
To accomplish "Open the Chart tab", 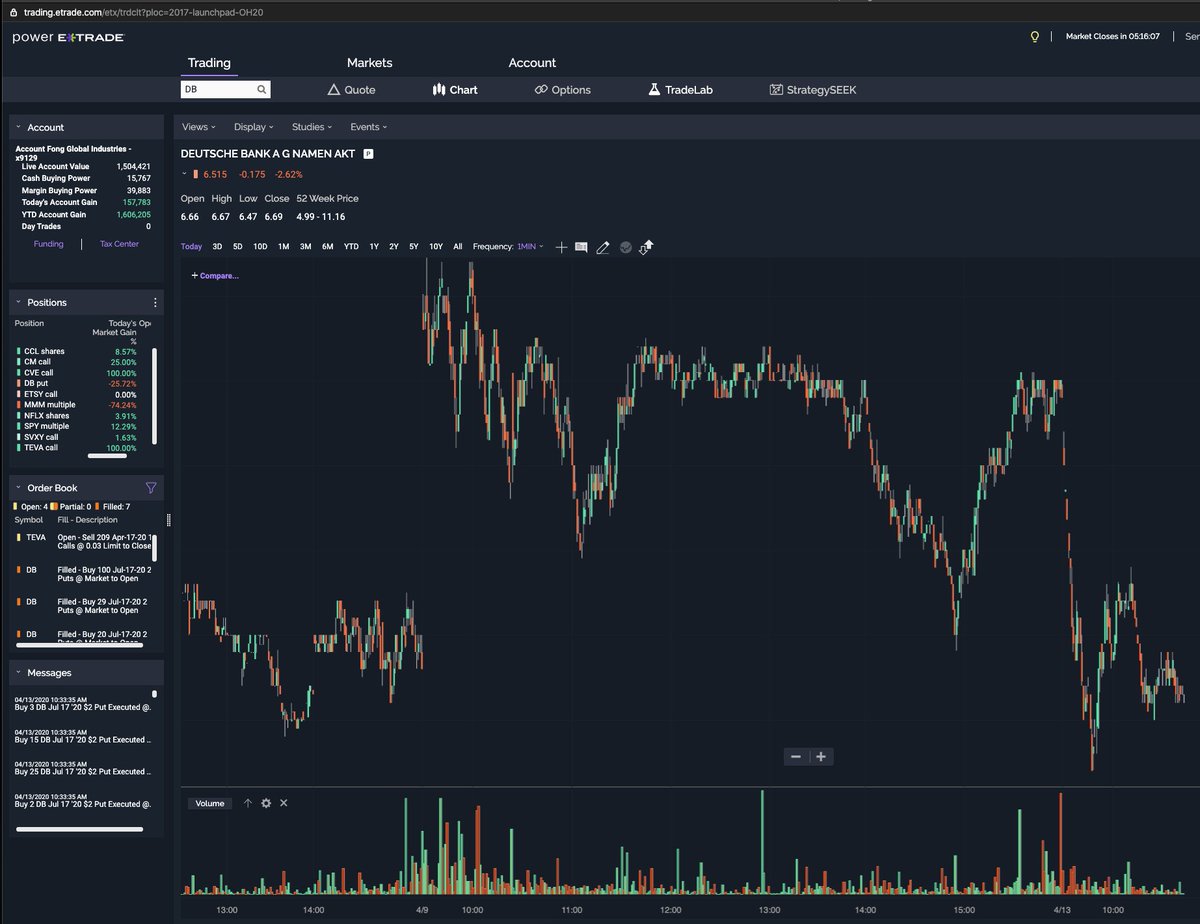I will 455,89.
